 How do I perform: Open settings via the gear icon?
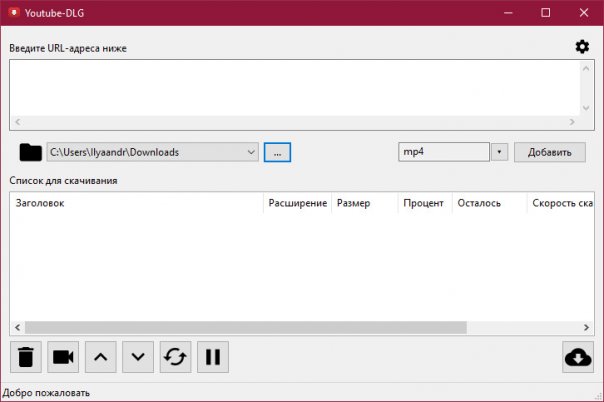582,47
